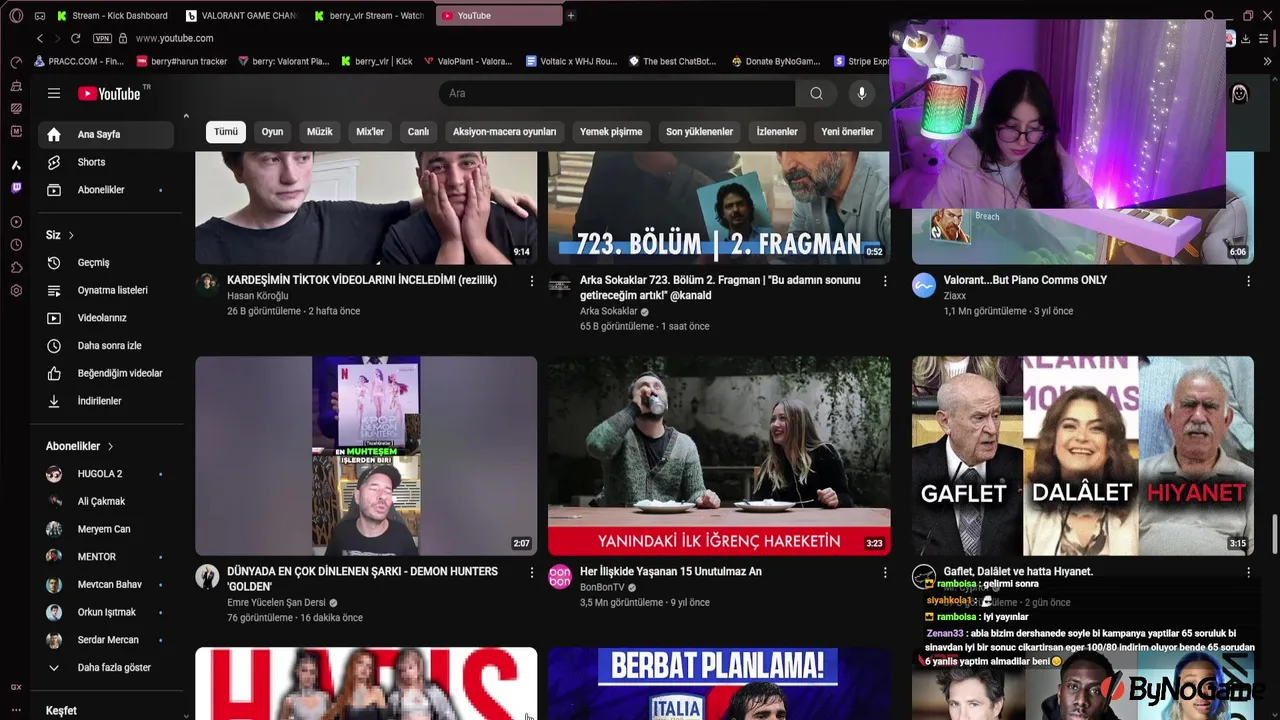This screenshot has height=720, width=1280.
Task: Select Aksiyon-macera oyunları chip
Action: pos(504,132)
